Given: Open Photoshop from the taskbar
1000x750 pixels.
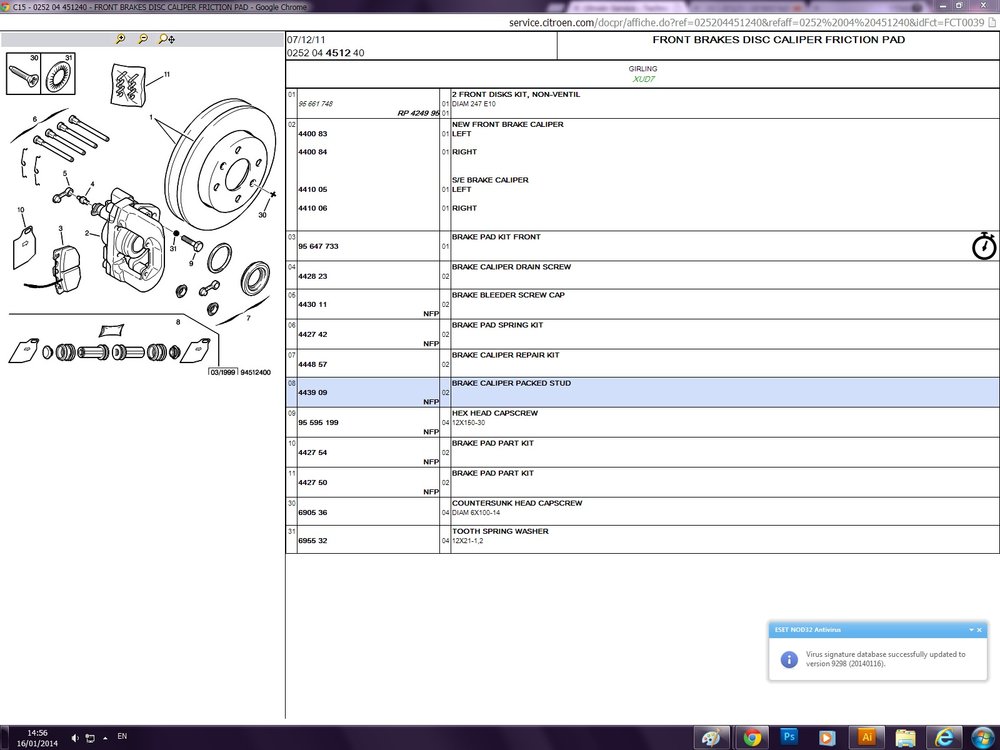Looking at the screenshot, I should 789,737.
